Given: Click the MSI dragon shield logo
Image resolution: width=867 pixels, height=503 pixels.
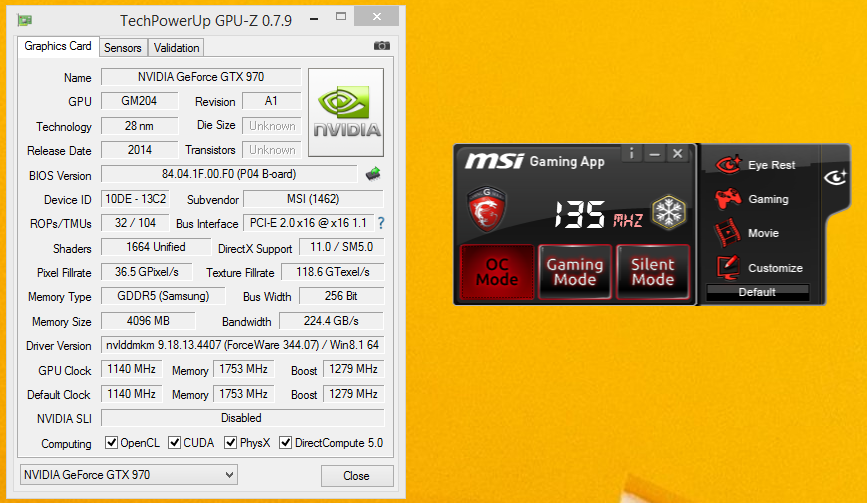Looking at the screenshot, I should coord(486,209).
